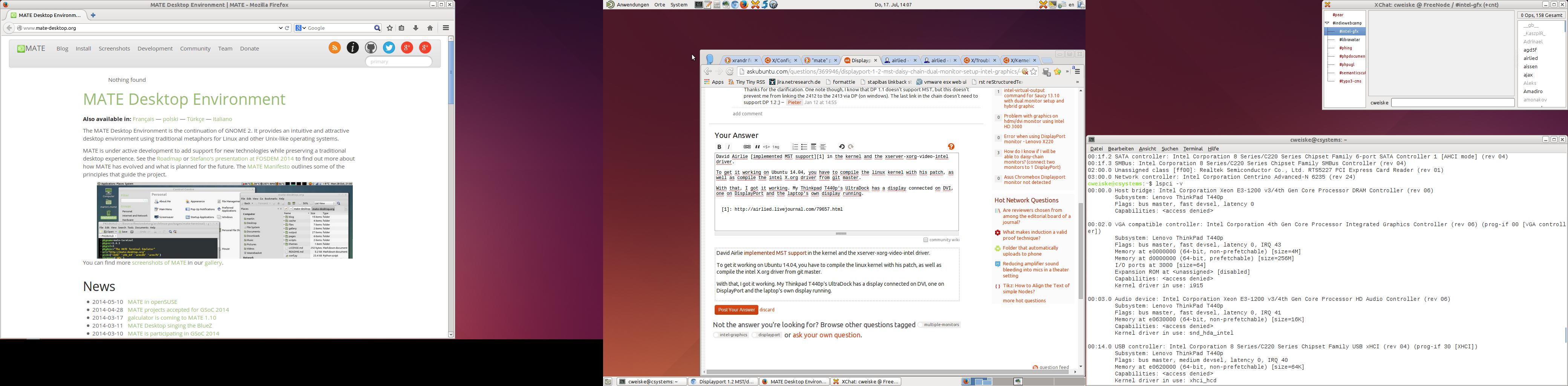Image resolution: width=1568 pixels, height=386 pixels.
Task: Click answer editor resize grip handle
Action: pos(841,234)
